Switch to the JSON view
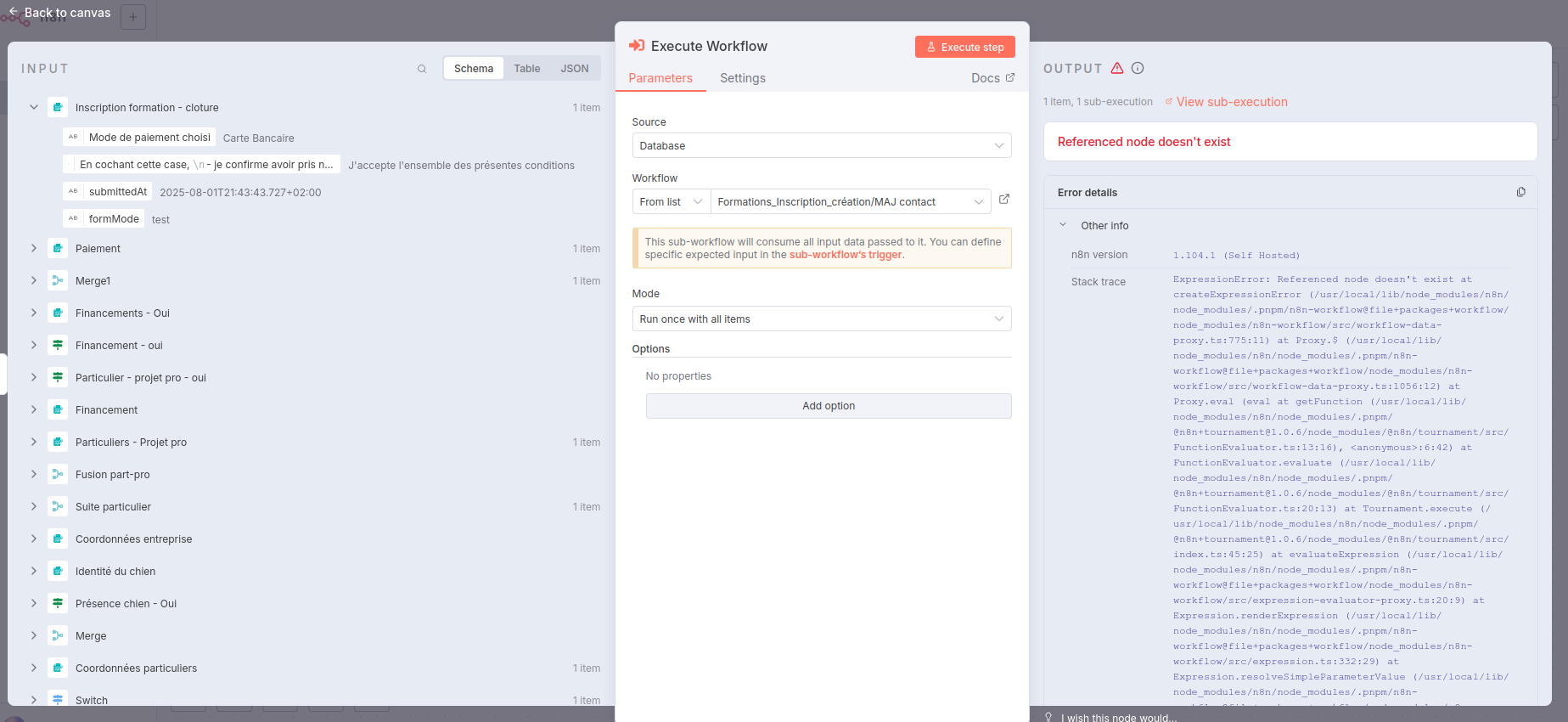This screenshot has height=722, width=1568. (575, 69)
